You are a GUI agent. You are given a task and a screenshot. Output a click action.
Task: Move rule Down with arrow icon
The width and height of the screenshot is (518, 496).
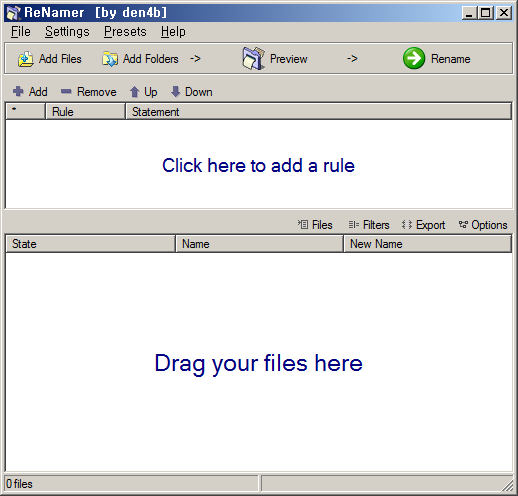pos(175,92)
